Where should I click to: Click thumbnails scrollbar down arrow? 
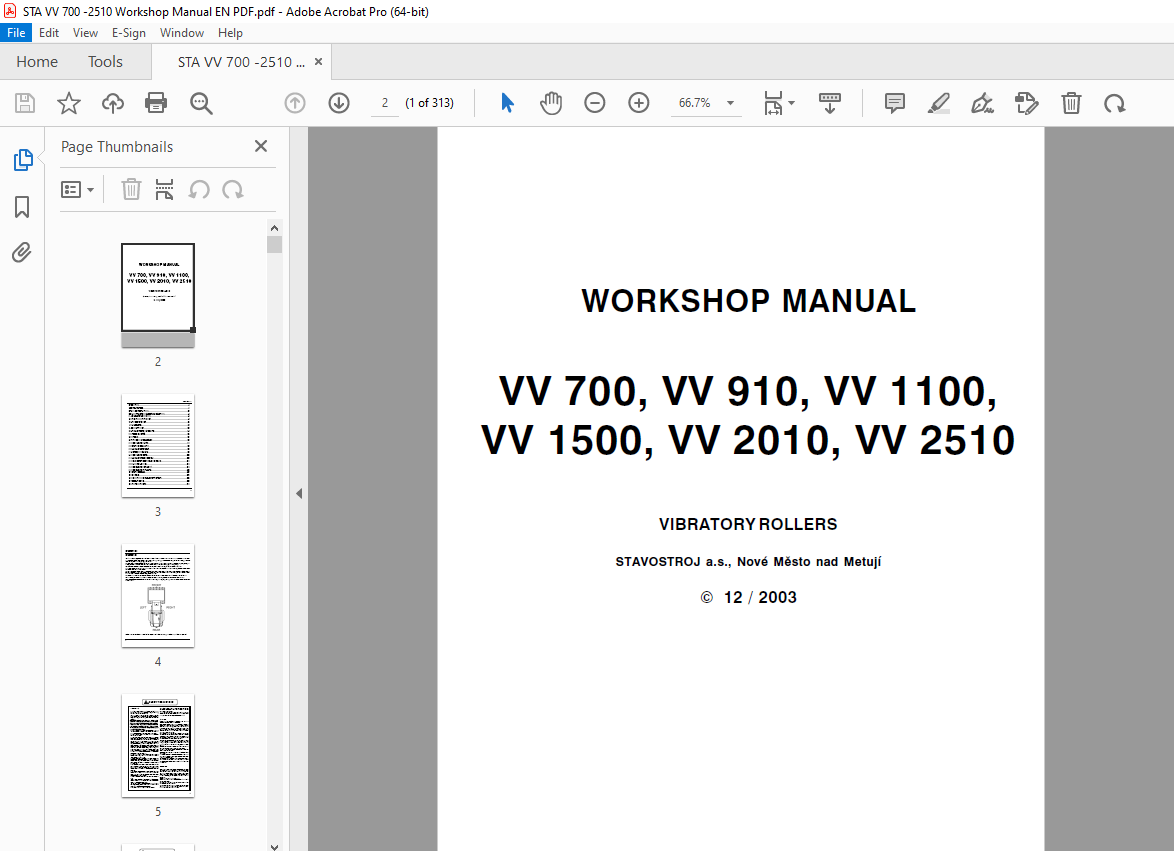coord(274,846)
